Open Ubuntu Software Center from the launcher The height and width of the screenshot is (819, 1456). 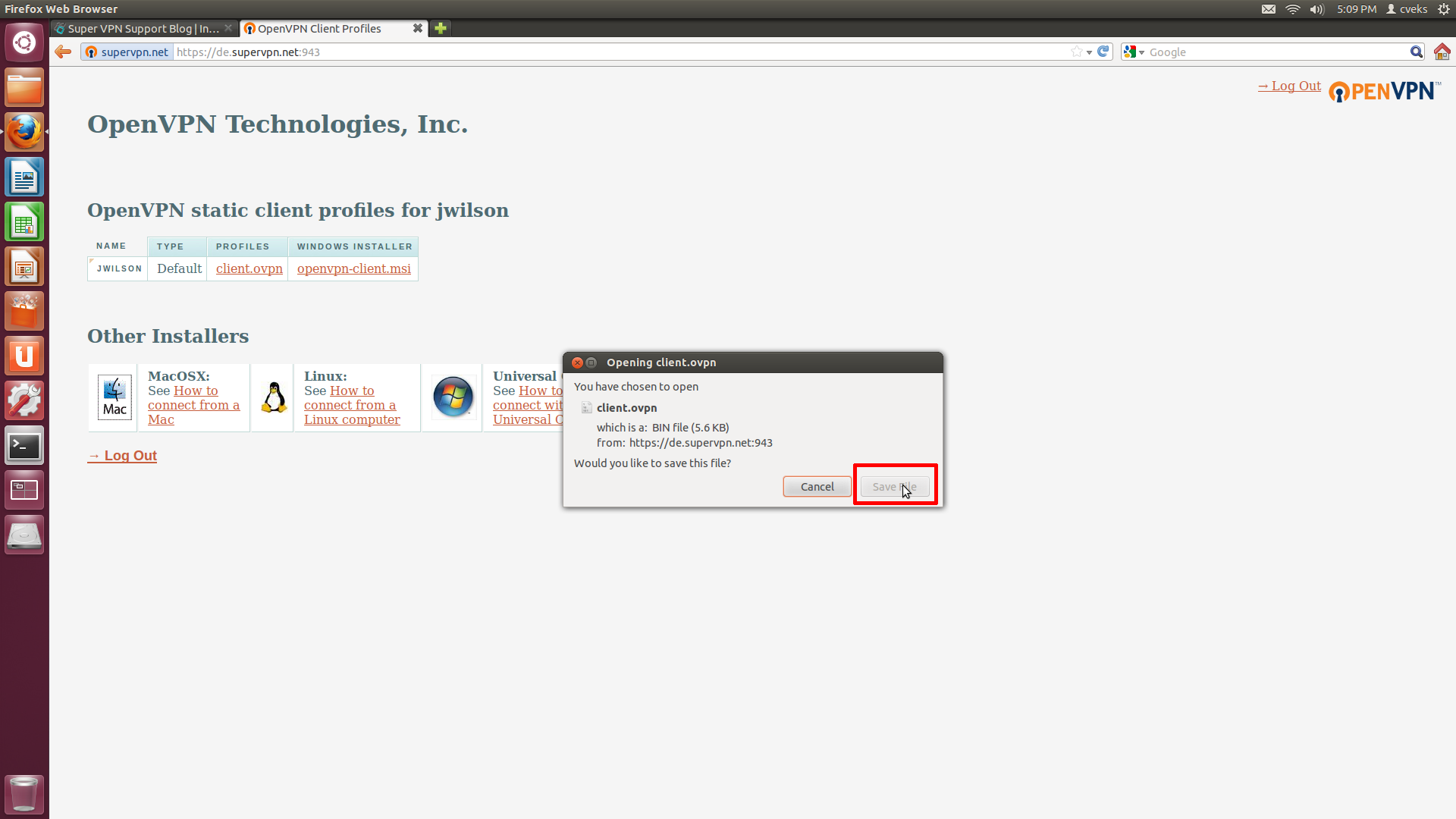click(24, 311)
